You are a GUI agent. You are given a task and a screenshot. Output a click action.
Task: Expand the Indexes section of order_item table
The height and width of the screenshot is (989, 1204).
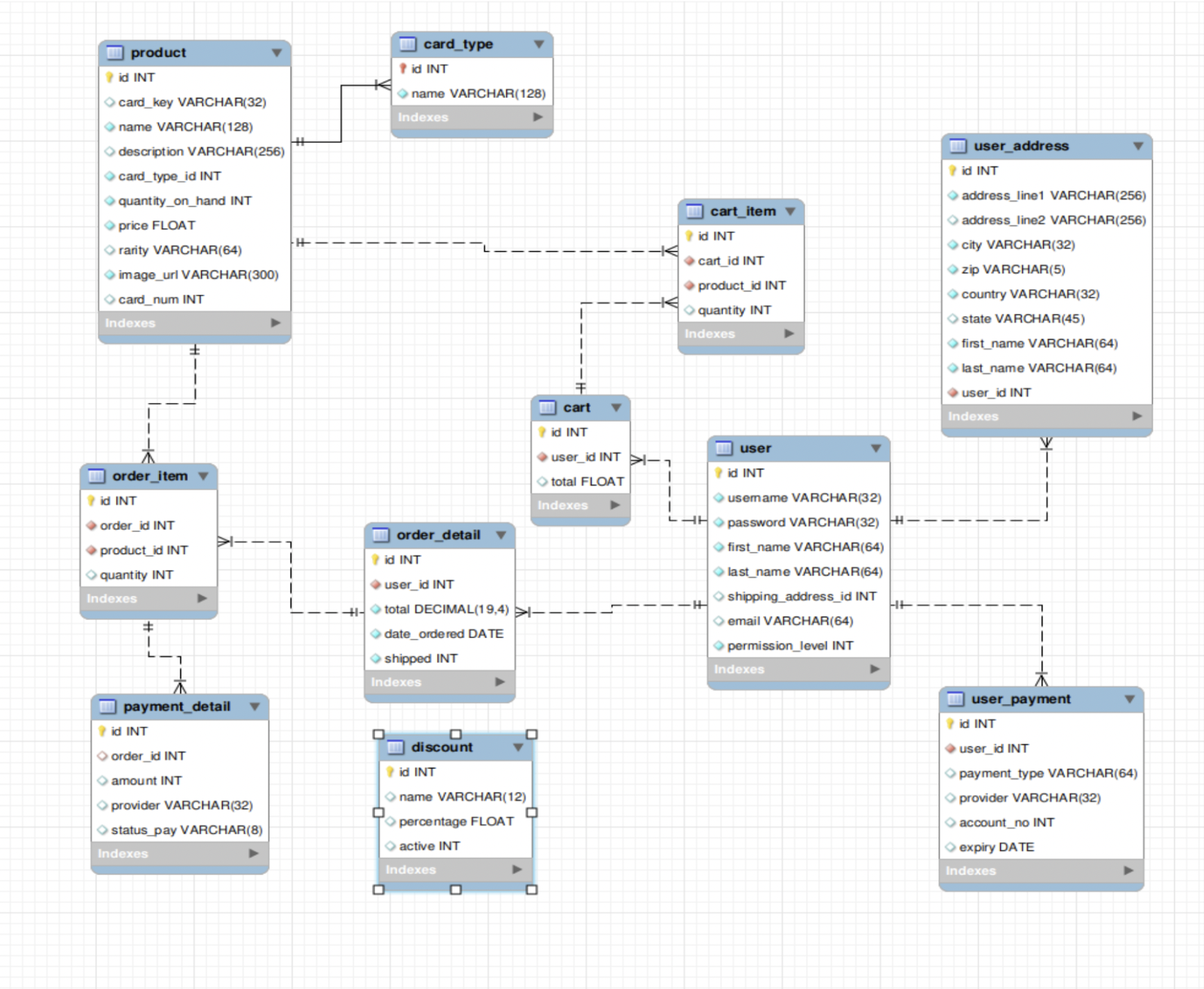[203, 599]
